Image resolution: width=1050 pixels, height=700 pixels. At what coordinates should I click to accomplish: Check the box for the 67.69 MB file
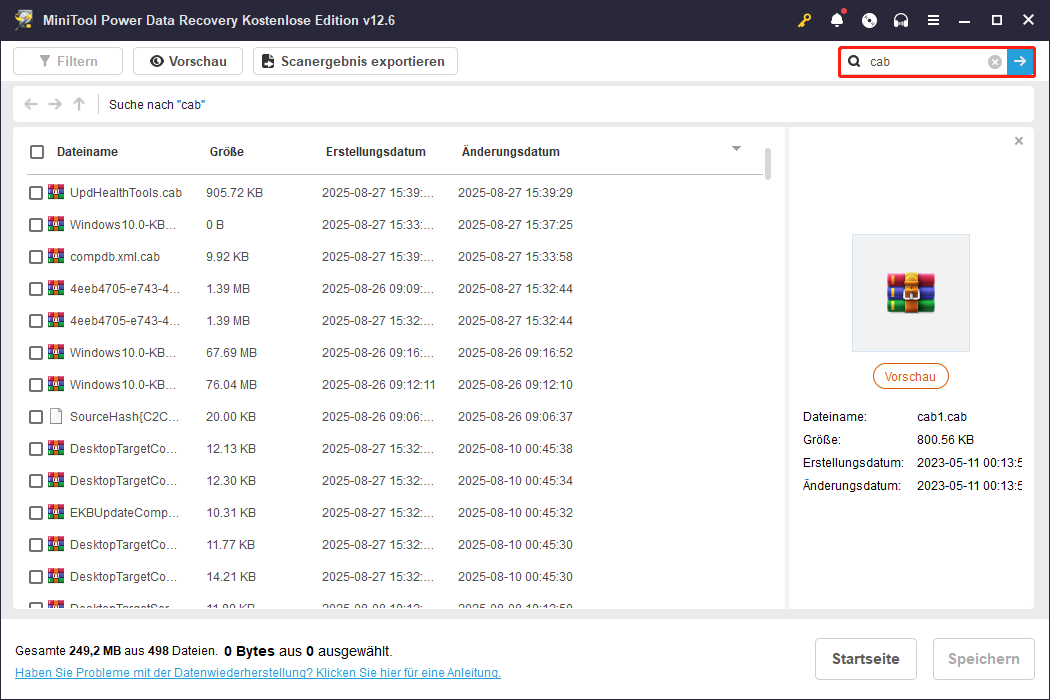(36, 353)
